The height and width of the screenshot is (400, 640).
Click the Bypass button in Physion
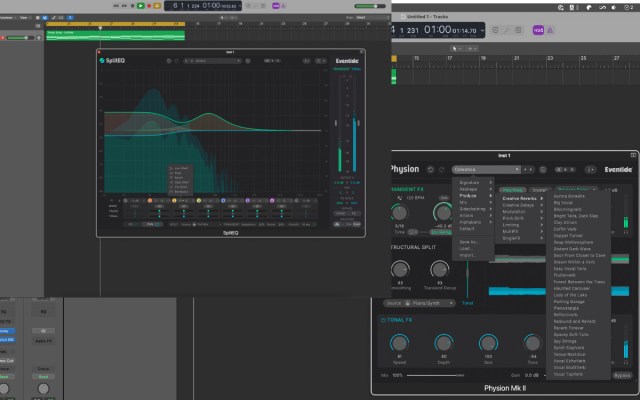pos(622,375)
